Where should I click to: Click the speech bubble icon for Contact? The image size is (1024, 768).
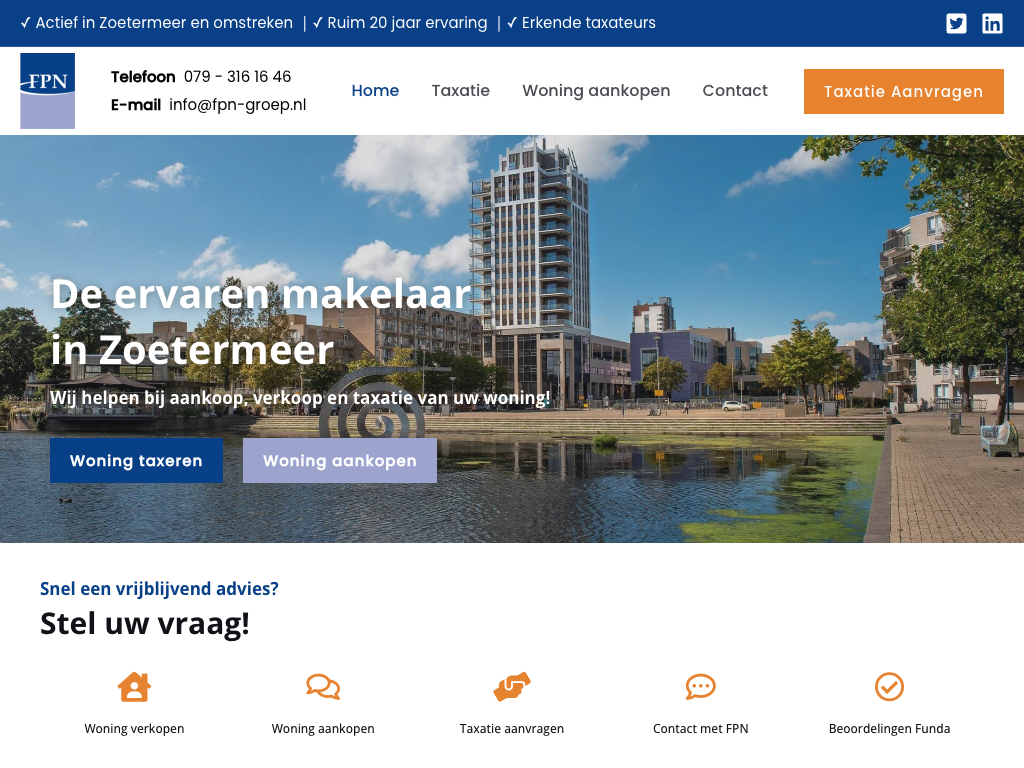point(700,687)
